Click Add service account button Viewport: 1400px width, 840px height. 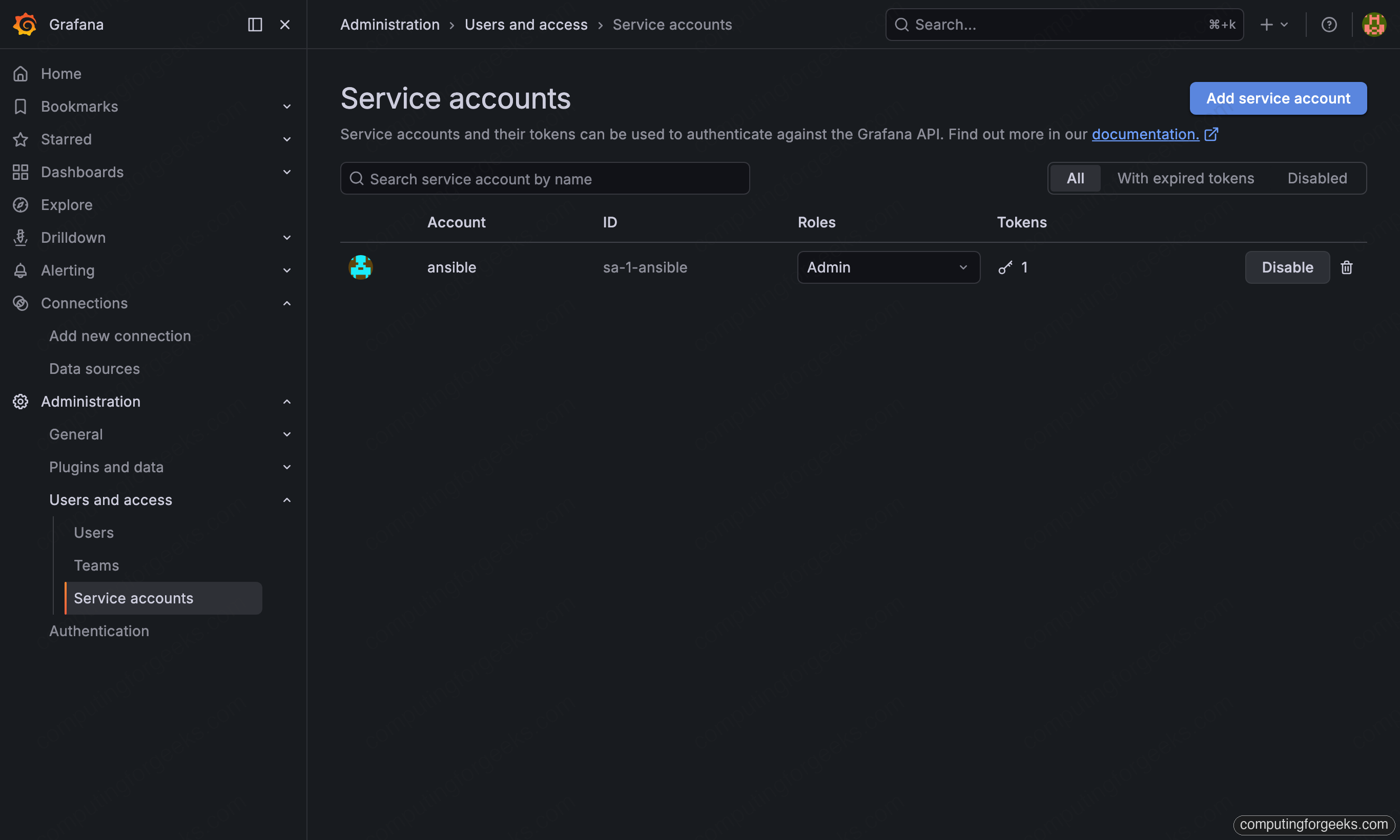point(1278,98)
